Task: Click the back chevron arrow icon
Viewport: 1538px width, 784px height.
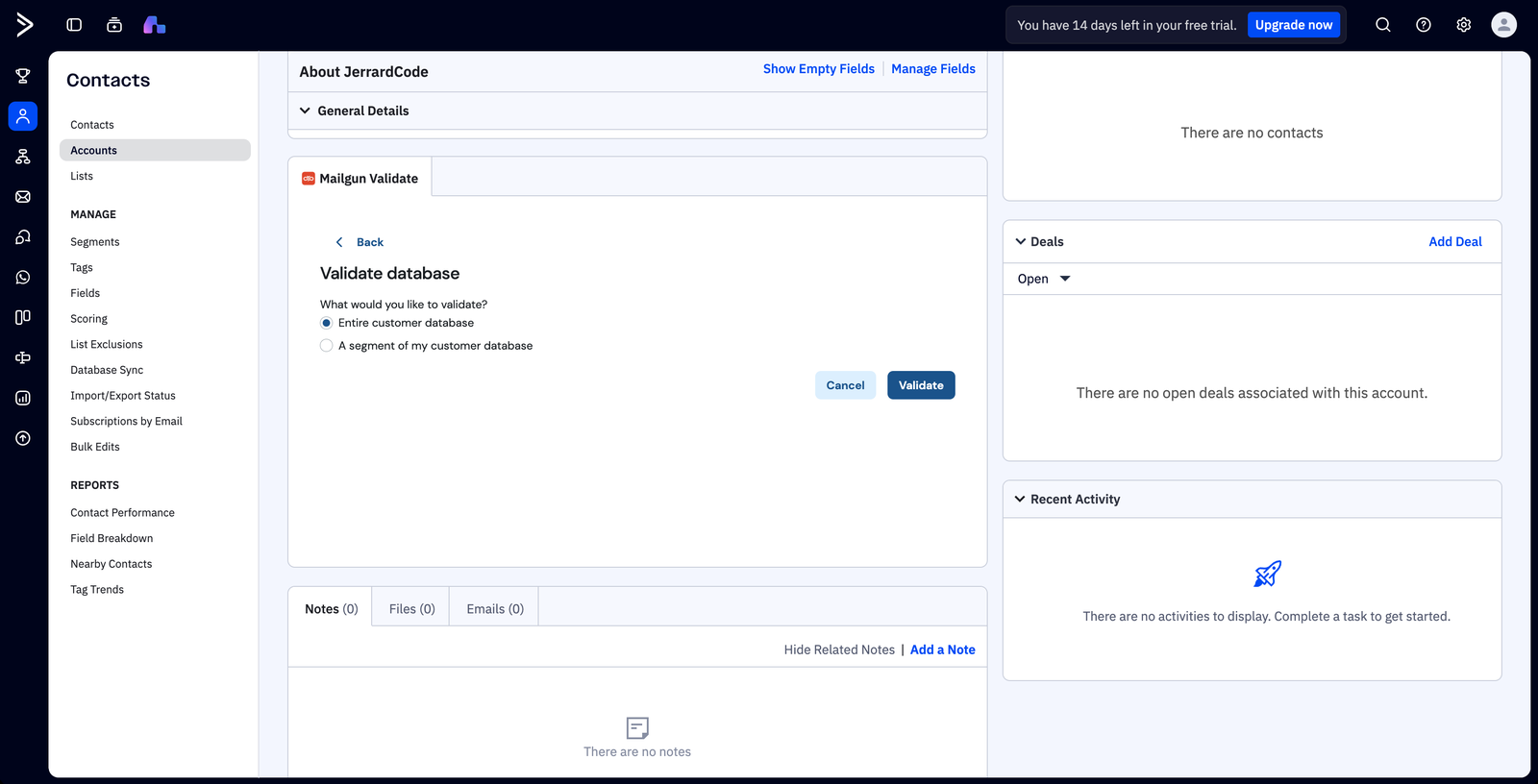Action: [339, 242]
